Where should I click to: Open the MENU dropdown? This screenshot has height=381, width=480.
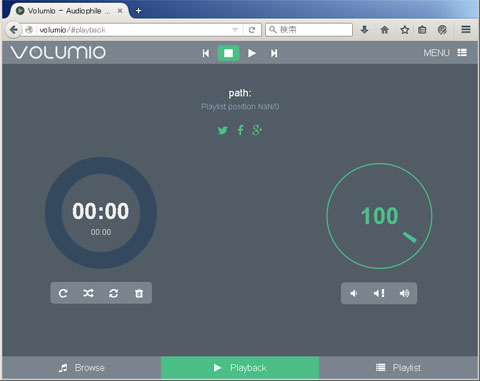coord(445,53)
